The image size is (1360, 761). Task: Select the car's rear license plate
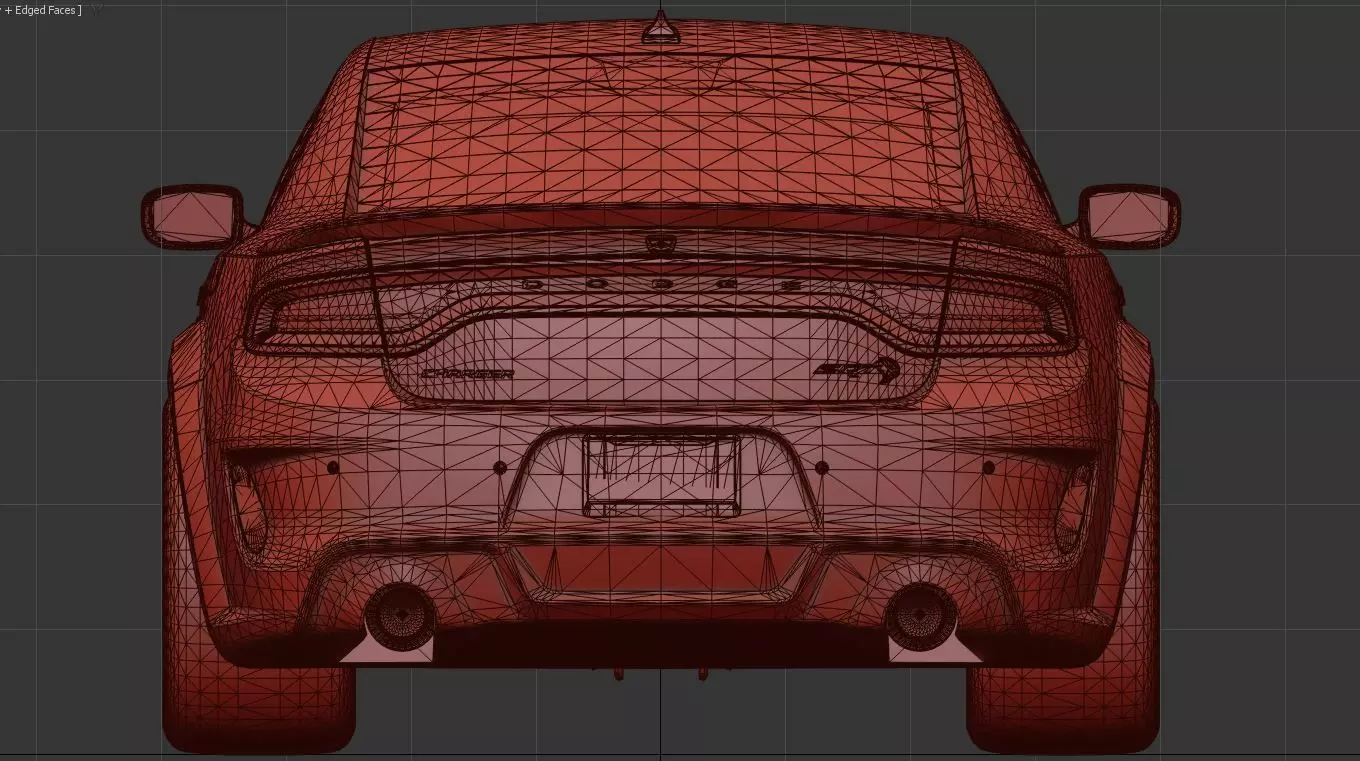[x=661, y=474]
